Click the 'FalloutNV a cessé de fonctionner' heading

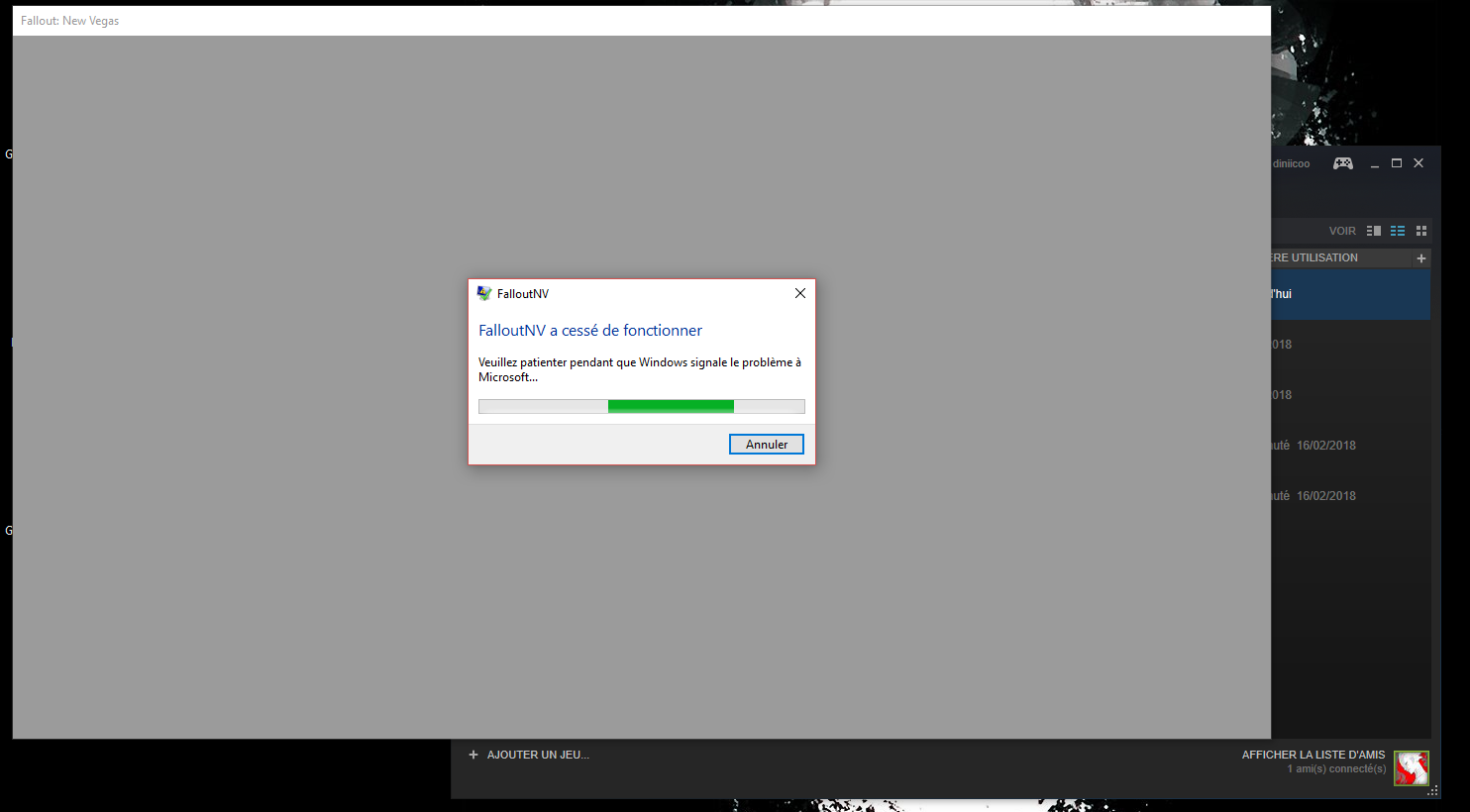coord(590,331)
